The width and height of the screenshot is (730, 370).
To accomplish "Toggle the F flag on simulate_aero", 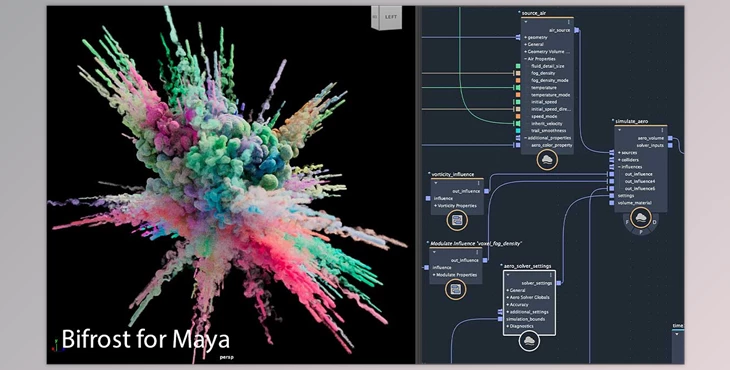I will pos(628,223).
